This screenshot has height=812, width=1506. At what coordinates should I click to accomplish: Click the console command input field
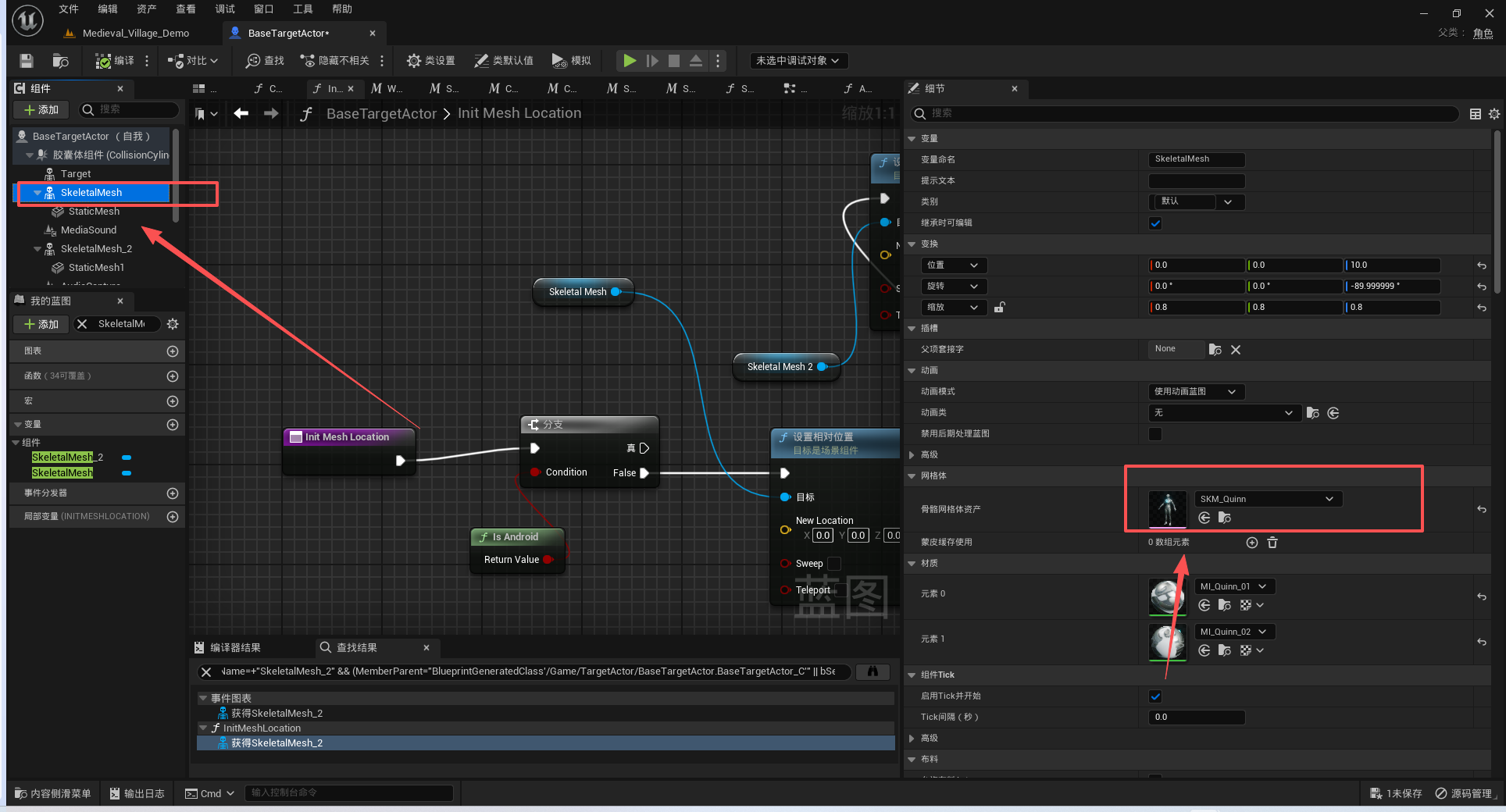pyautogui.click(x=348, y=793)
